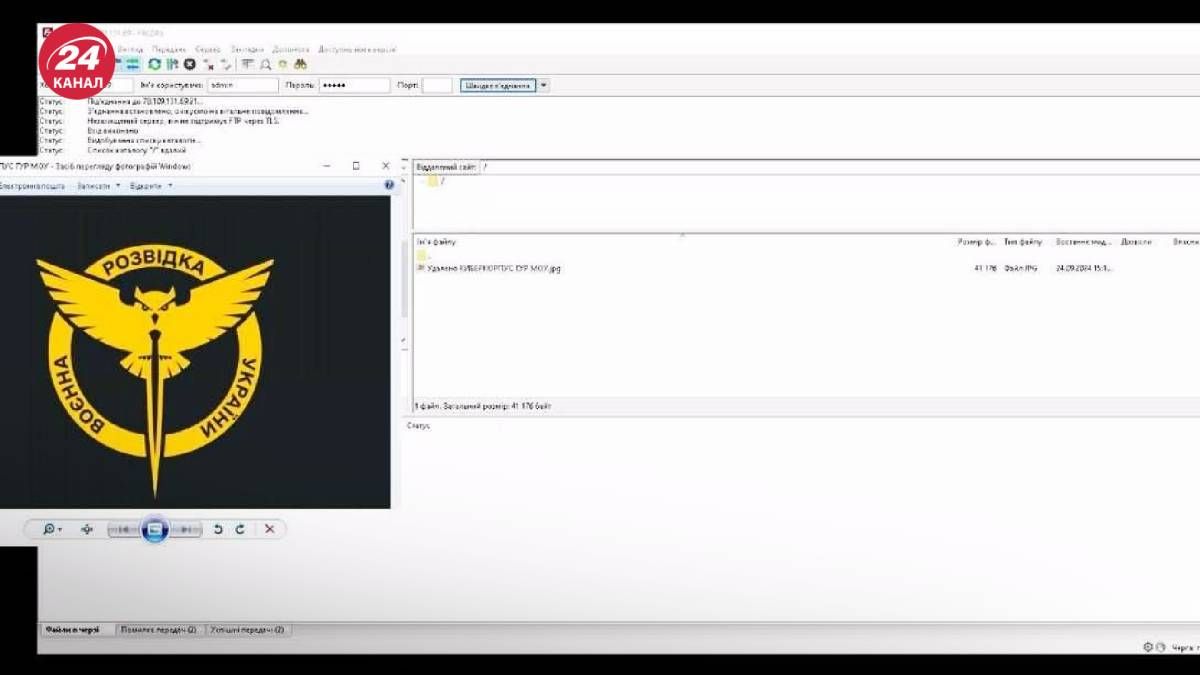This screenshot has width=1200, height=675.
Task: Switch to the failed transfers tab
Action: (x=157, y=630)
